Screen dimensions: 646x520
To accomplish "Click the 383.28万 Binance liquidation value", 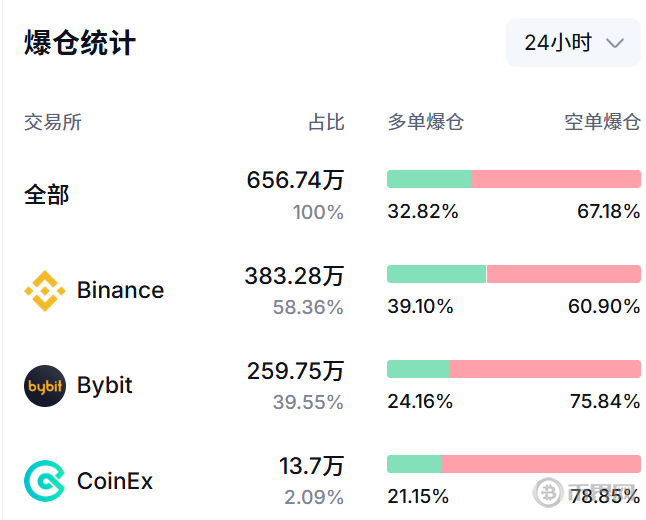I will pos(294,275).
